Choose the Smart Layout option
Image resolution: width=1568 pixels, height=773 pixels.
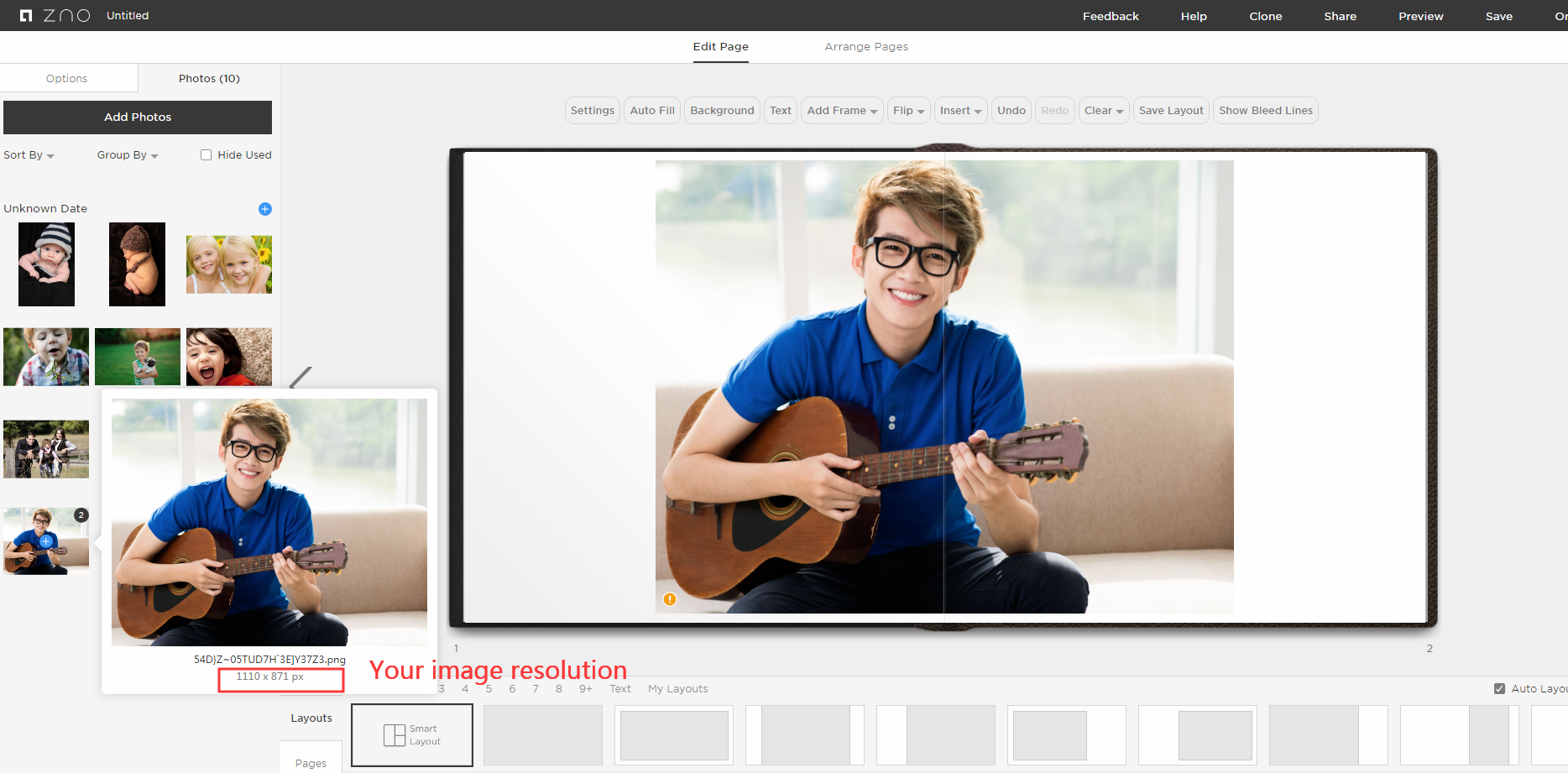pos(412,735)
